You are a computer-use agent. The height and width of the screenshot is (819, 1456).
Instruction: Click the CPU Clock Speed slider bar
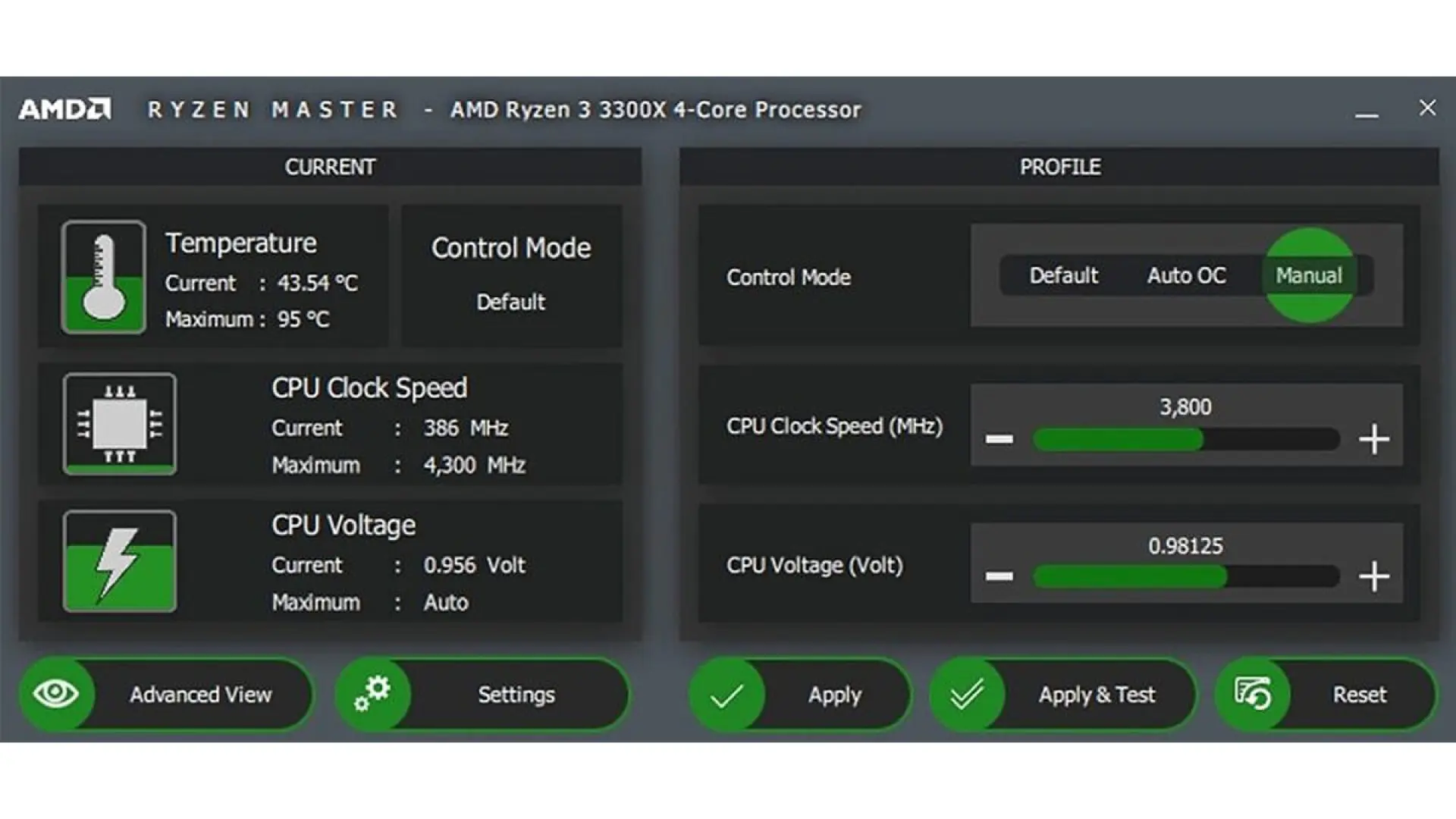point(1186,440)
